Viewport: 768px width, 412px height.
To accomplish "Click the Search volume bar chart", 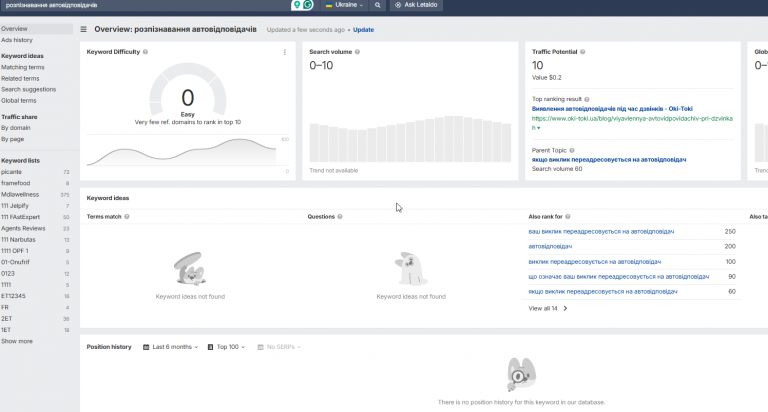I will click(410, 139).
